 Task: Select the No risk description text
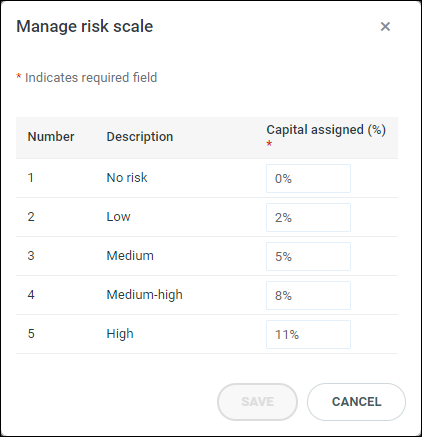click(x=127, y=178)
